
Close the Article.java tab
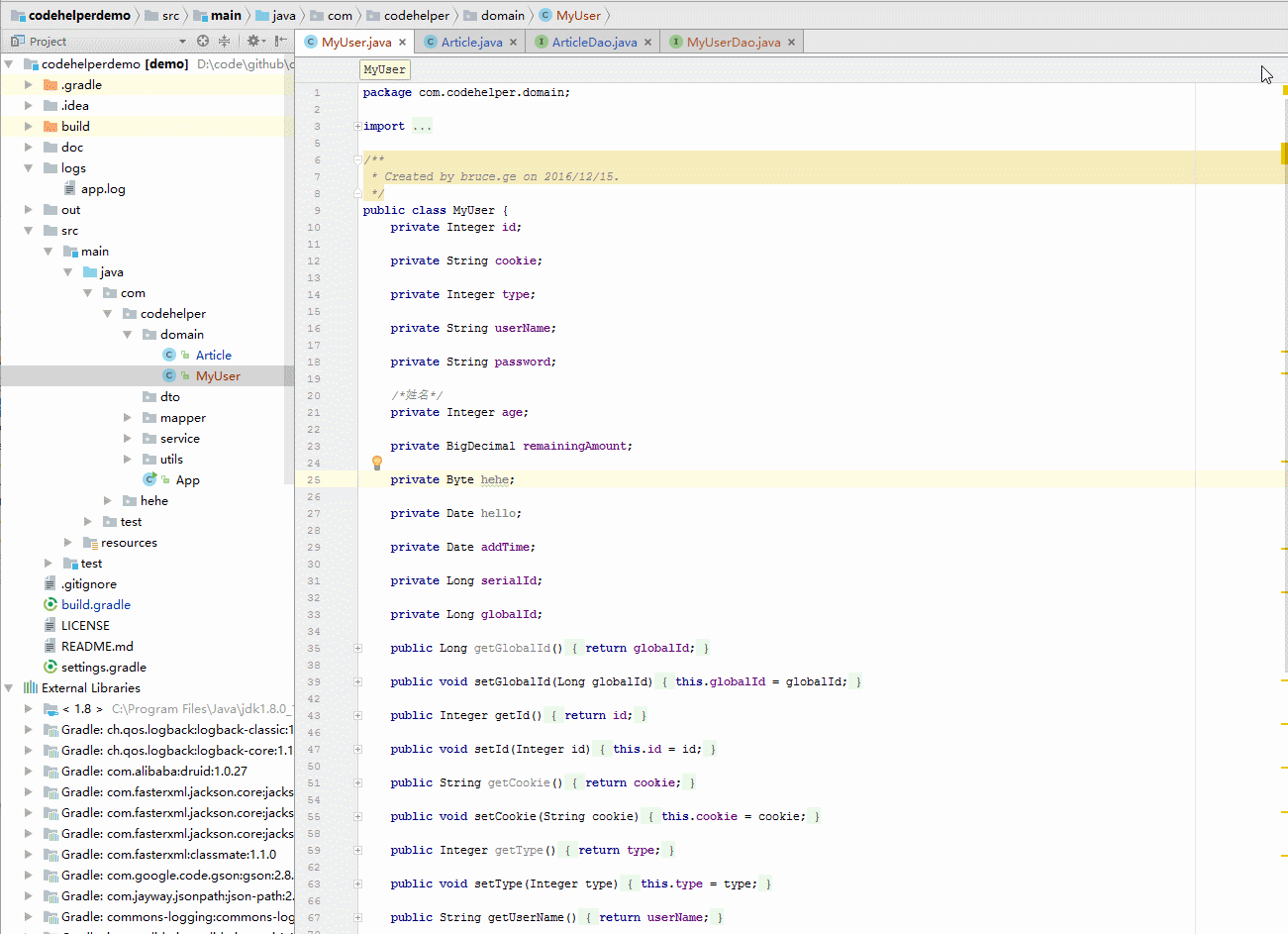[513, 42]
